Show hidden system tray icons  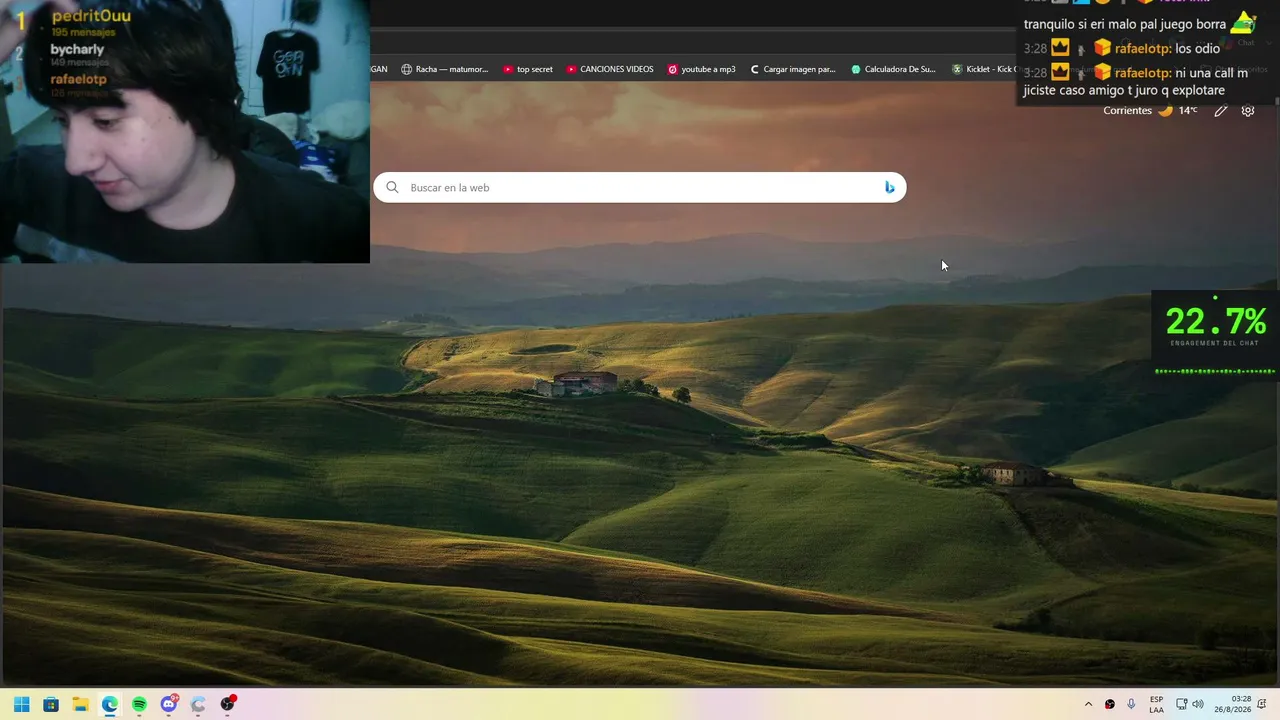click(1088, 704)
